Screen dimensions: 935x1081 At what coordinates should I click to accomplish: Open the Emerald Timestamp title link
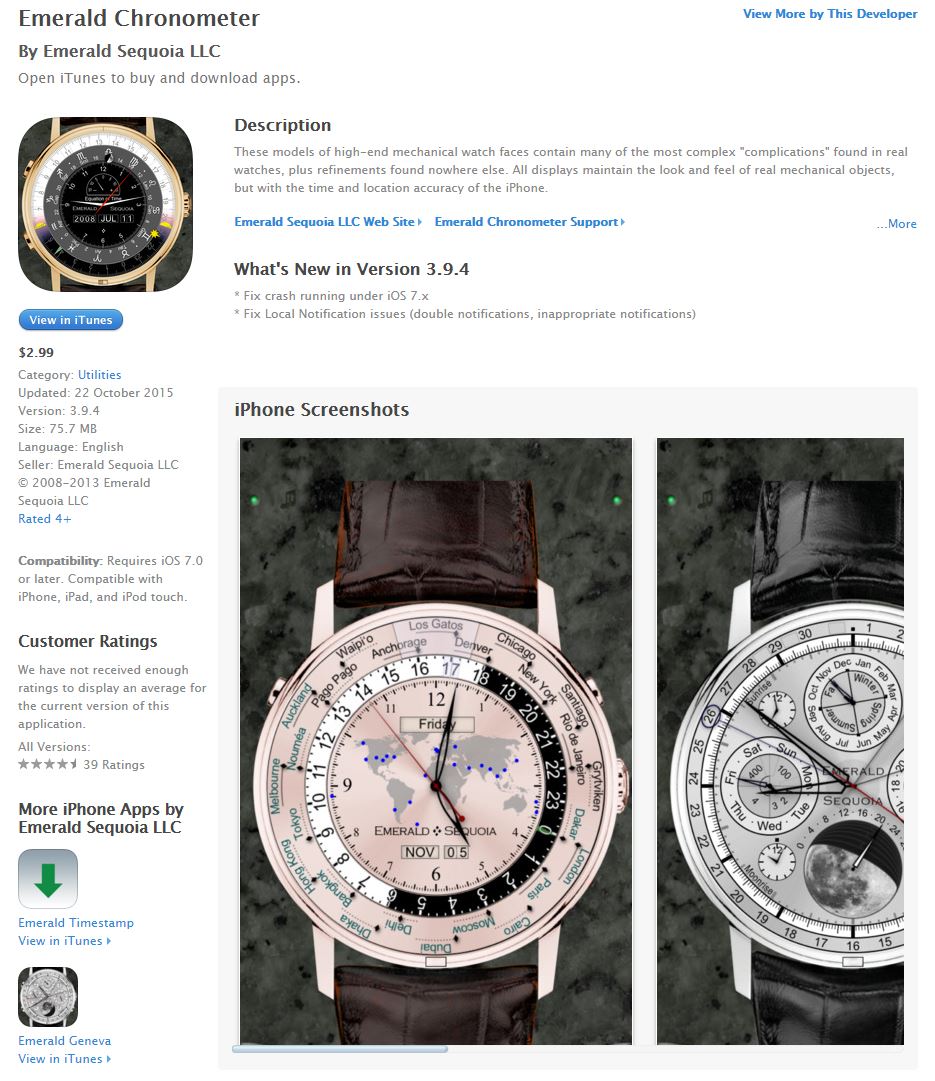click(x=76, y=922)
